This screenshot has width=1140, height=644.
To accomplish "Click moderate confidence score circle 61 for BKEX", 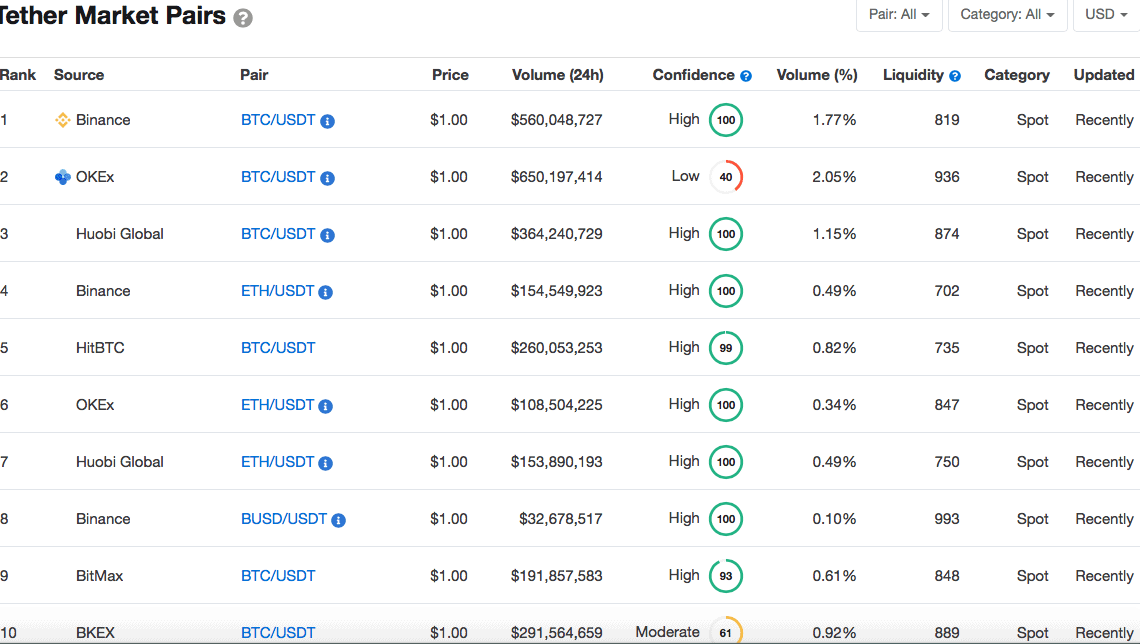I will [726, 631].
